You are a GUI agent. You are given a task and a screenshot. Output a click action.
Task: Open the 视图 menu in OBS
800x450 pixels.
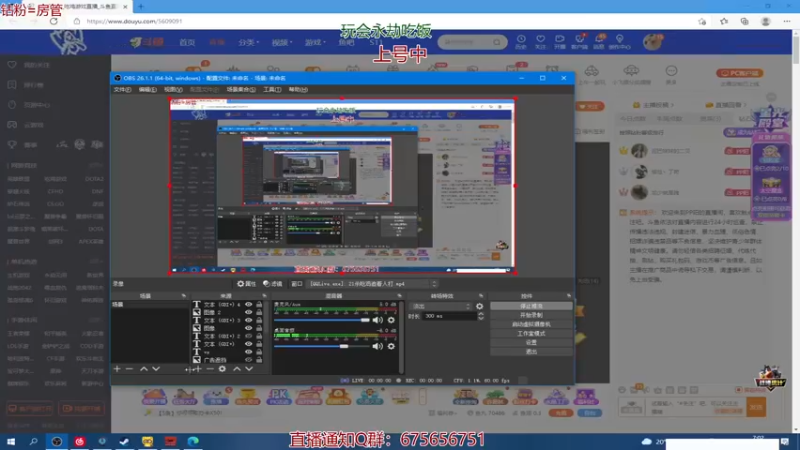click(x=173, y=89)
